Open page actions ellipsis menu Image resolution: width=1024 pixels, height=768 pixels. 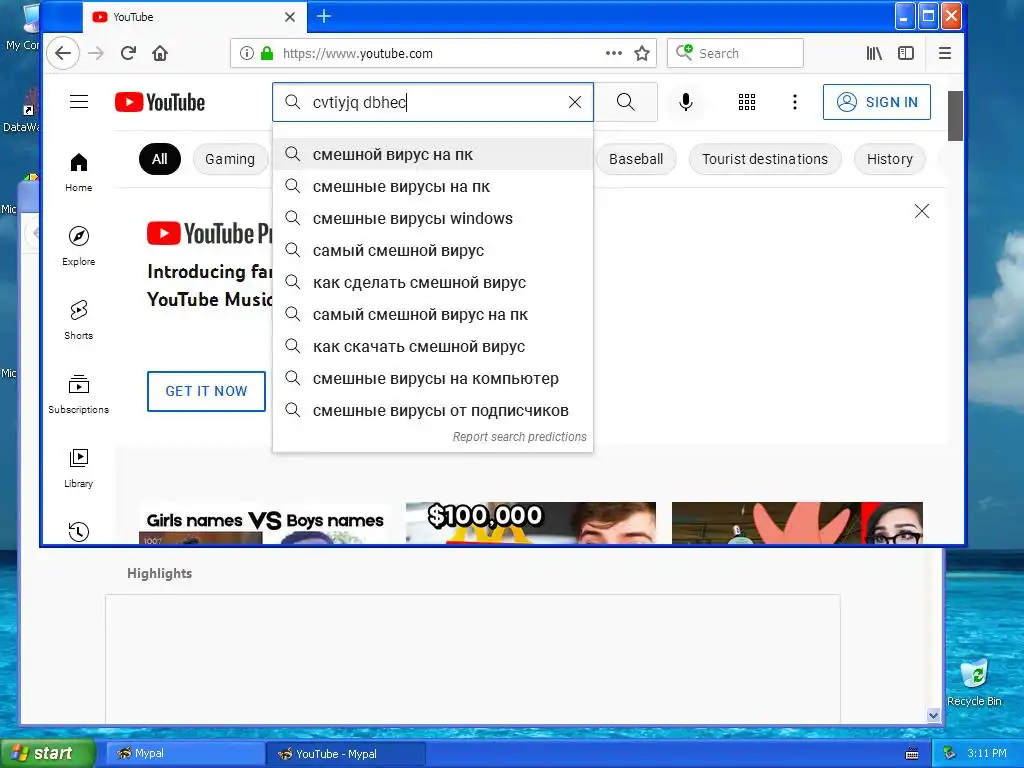tap(614, 54)
